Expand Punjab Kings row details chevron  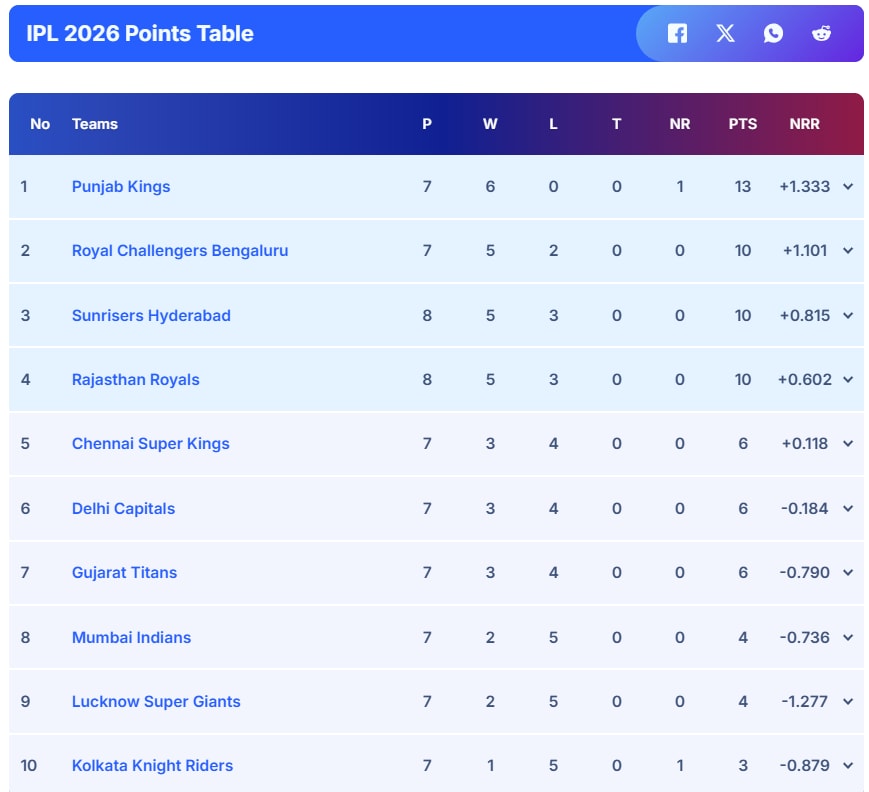[848, 187]
